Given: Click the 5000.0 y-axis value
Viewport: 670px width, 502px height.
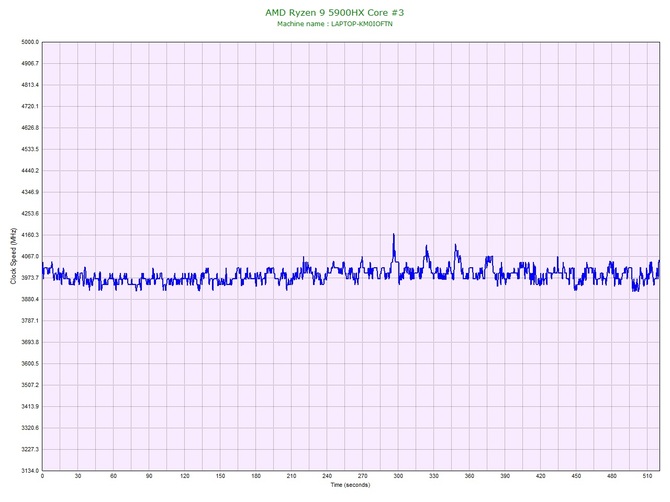Looking at the screenshot, I should point(30,42).
